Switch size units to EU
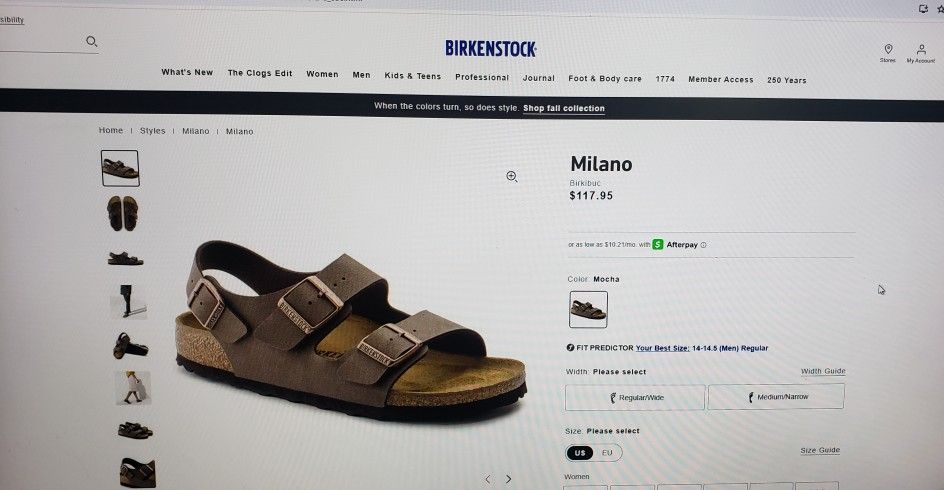 [x=607, y=453]
